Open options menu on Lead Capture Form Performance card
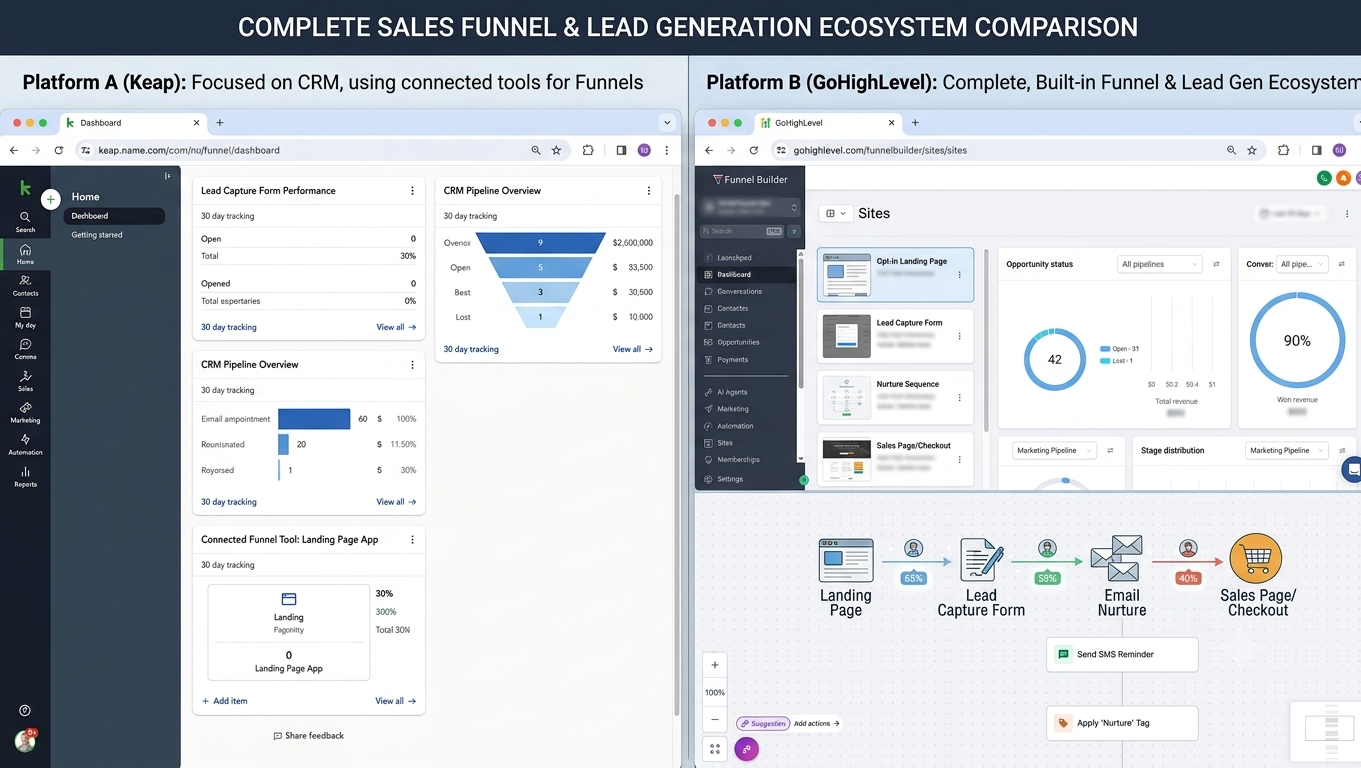Viewport: 1361px width, 768px height. (x=412, y=191)
